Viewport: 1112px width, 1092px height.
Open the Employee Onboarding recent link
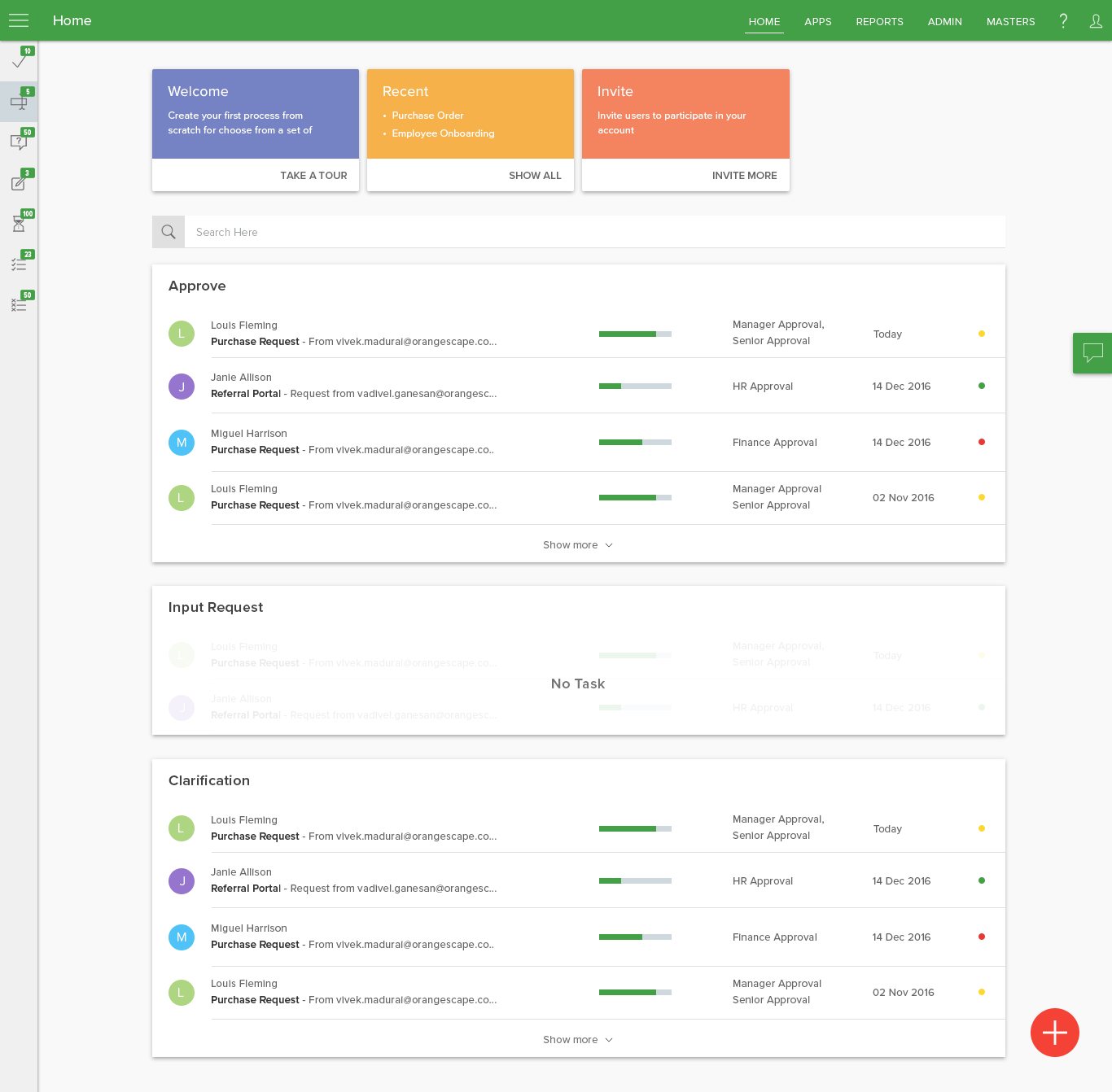point(443,133)
